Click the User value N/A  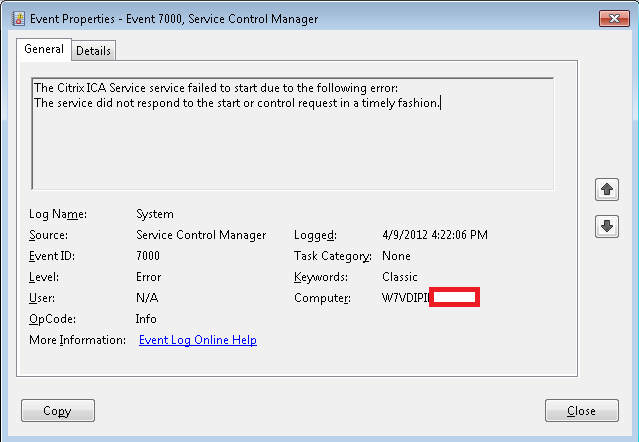click(x=147, y=298)
